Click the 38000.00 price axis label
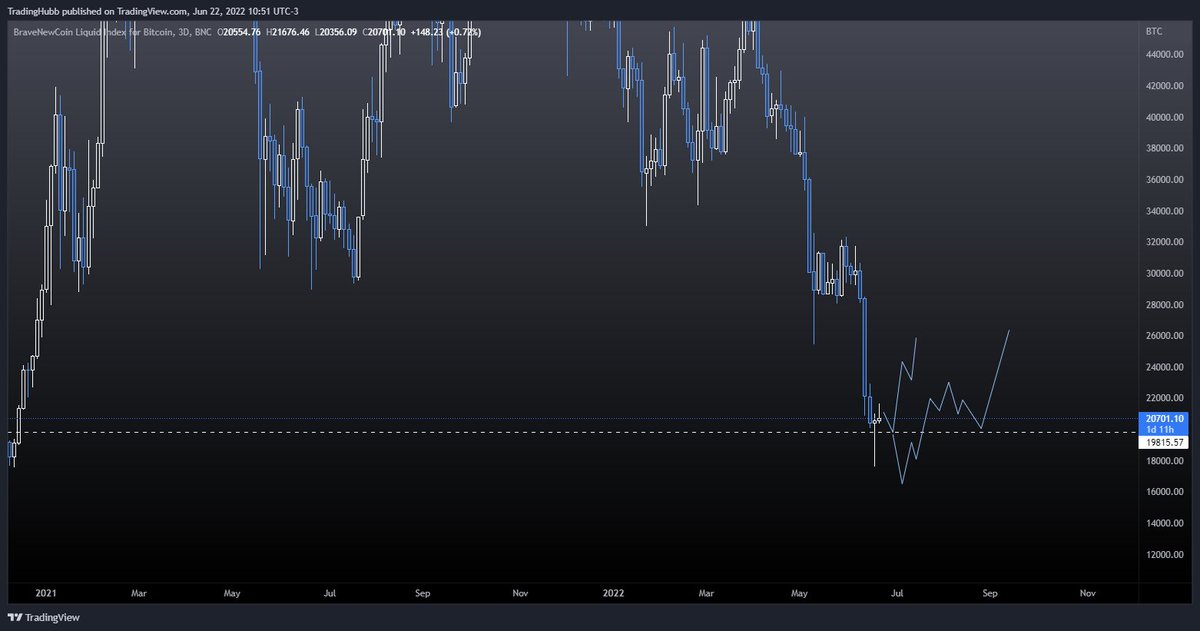The height and width of the screenshot is (631, 1200). pos(1165,149)
